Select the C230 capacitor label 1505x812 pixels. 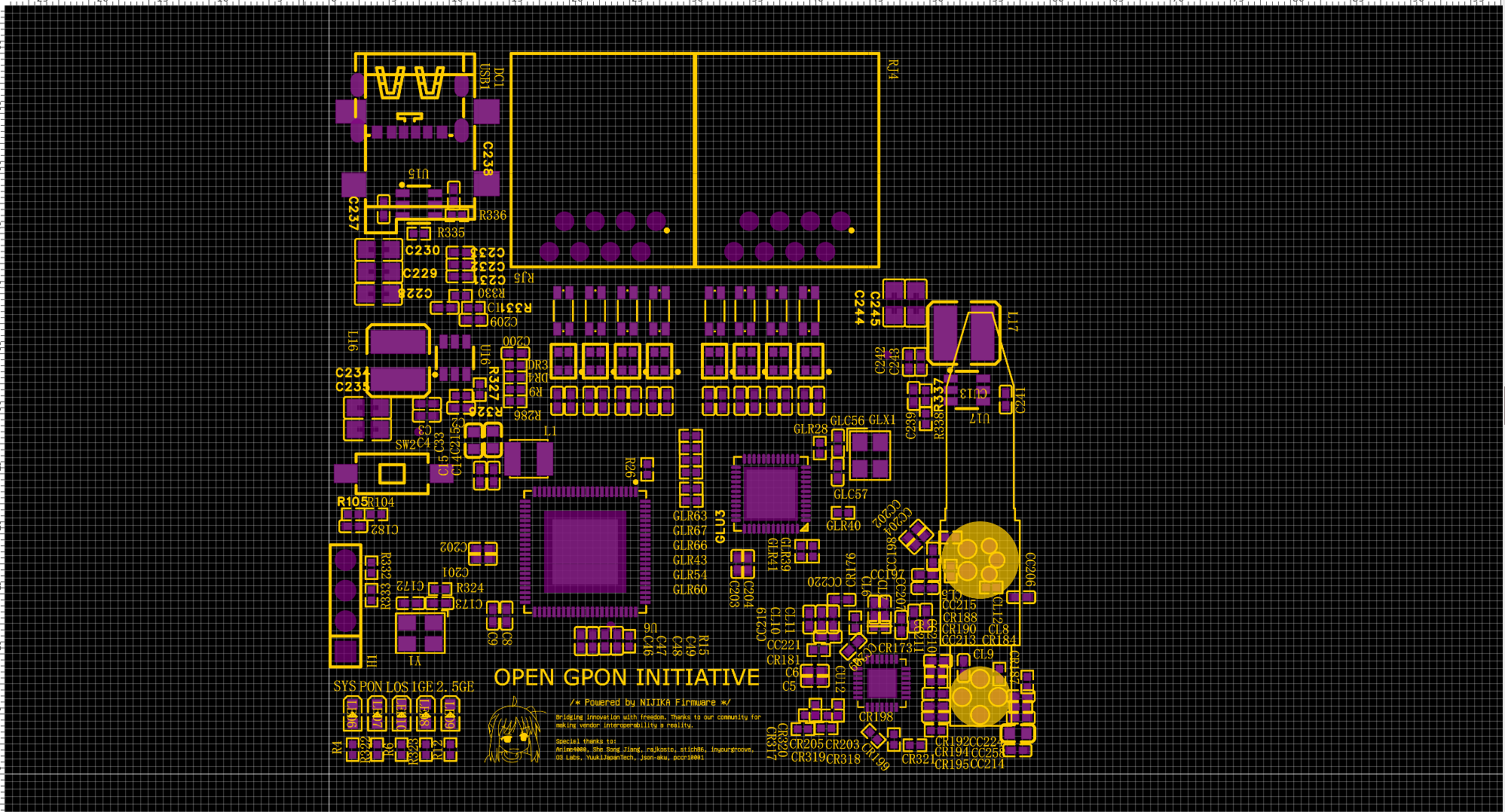[422, 250]
